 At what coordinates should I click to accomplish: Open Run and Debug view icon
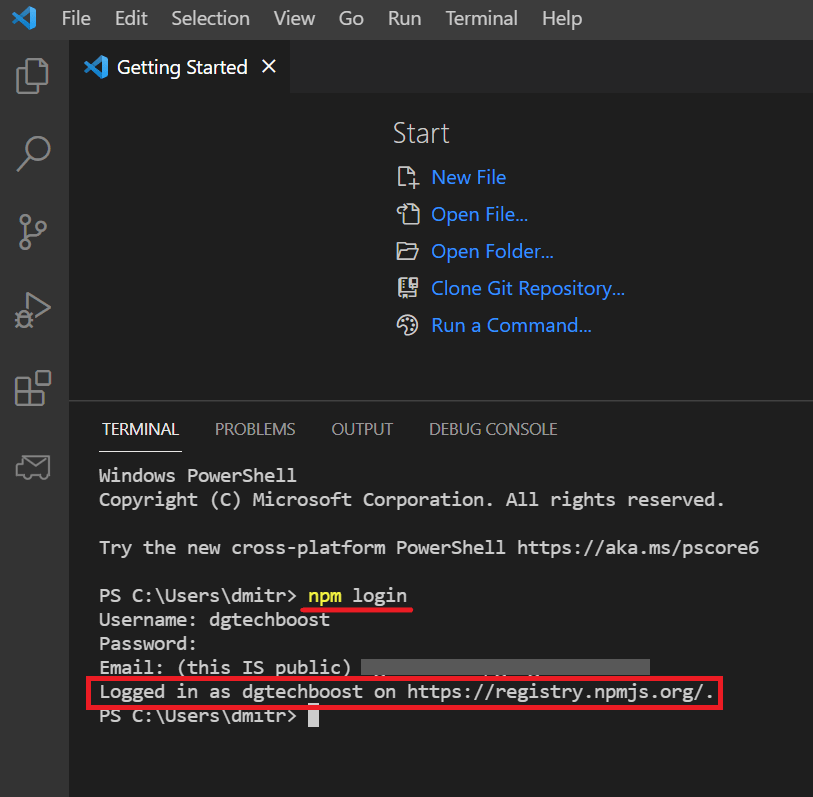33,309
